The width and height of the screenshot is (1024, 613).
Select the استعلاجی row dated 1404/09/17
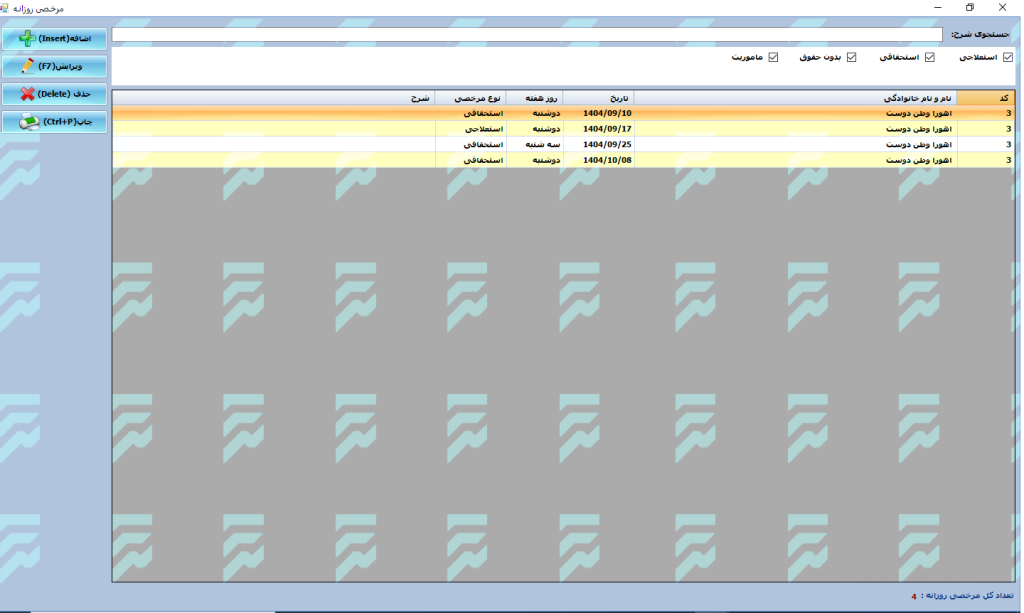(x=606, y=129)
